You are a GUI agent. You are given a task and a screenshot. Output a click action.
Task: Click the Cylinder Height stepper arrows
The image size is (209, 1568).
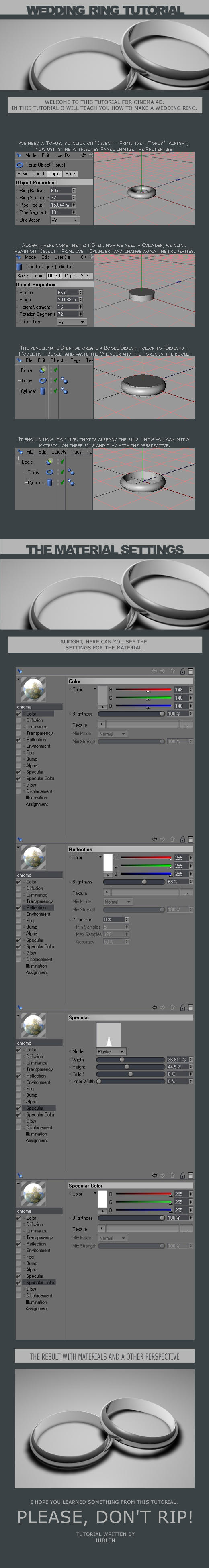(x=80, y=300)
